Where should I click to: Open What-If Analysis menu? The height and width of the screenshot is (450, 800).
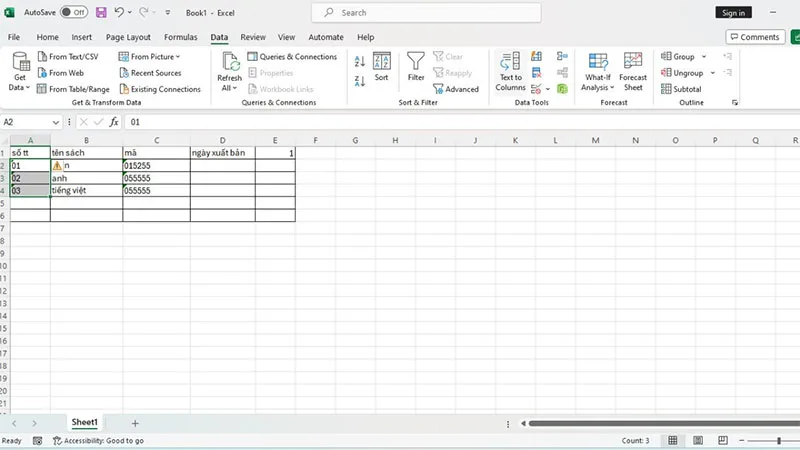click(598, 72)
